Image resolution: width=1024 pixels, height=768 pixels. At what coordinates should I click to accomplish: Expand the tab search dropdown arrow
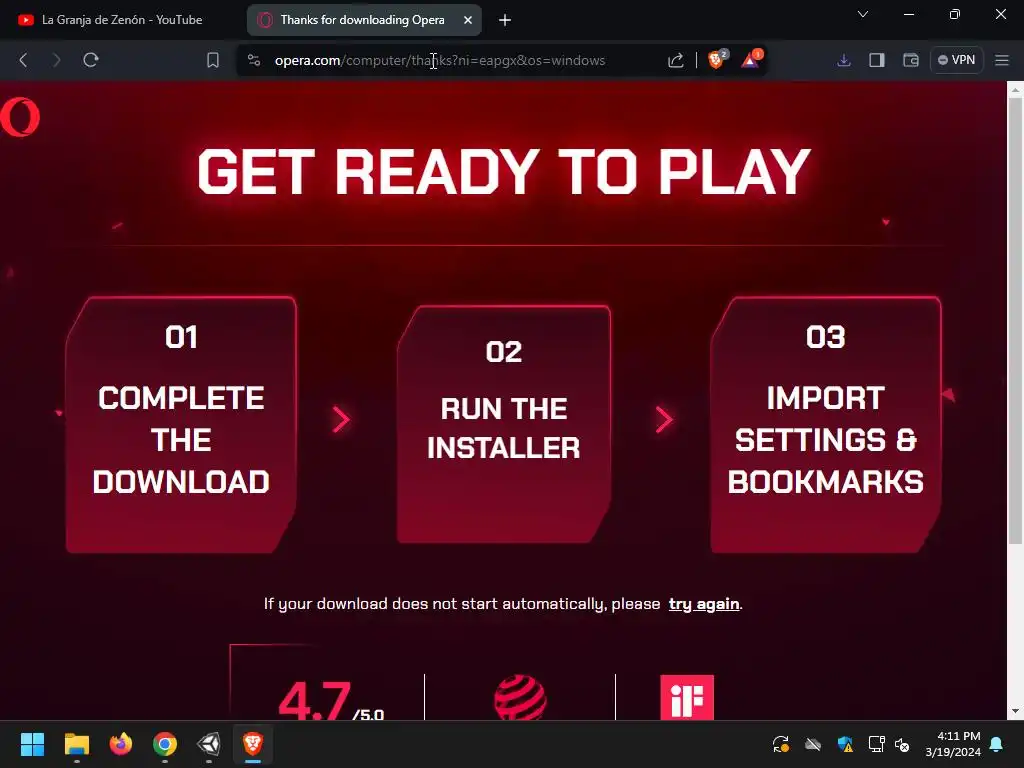click(x=863, y=14)
